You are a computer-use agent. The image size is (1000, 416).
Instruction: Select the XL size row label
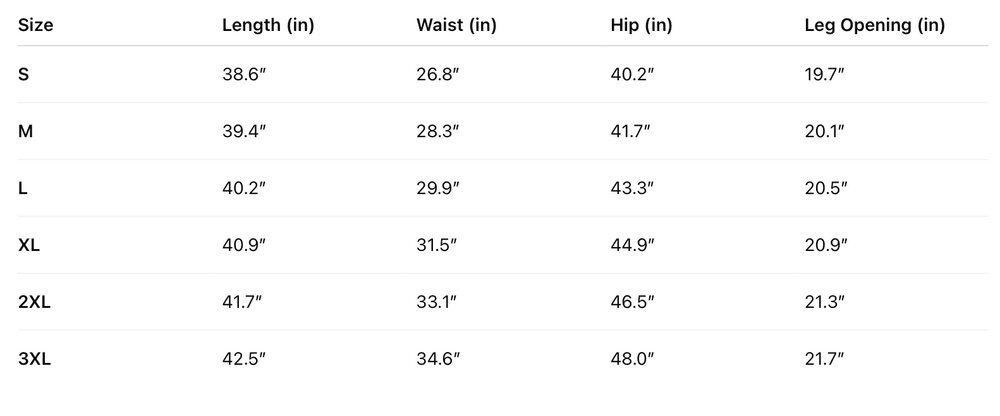29,245
